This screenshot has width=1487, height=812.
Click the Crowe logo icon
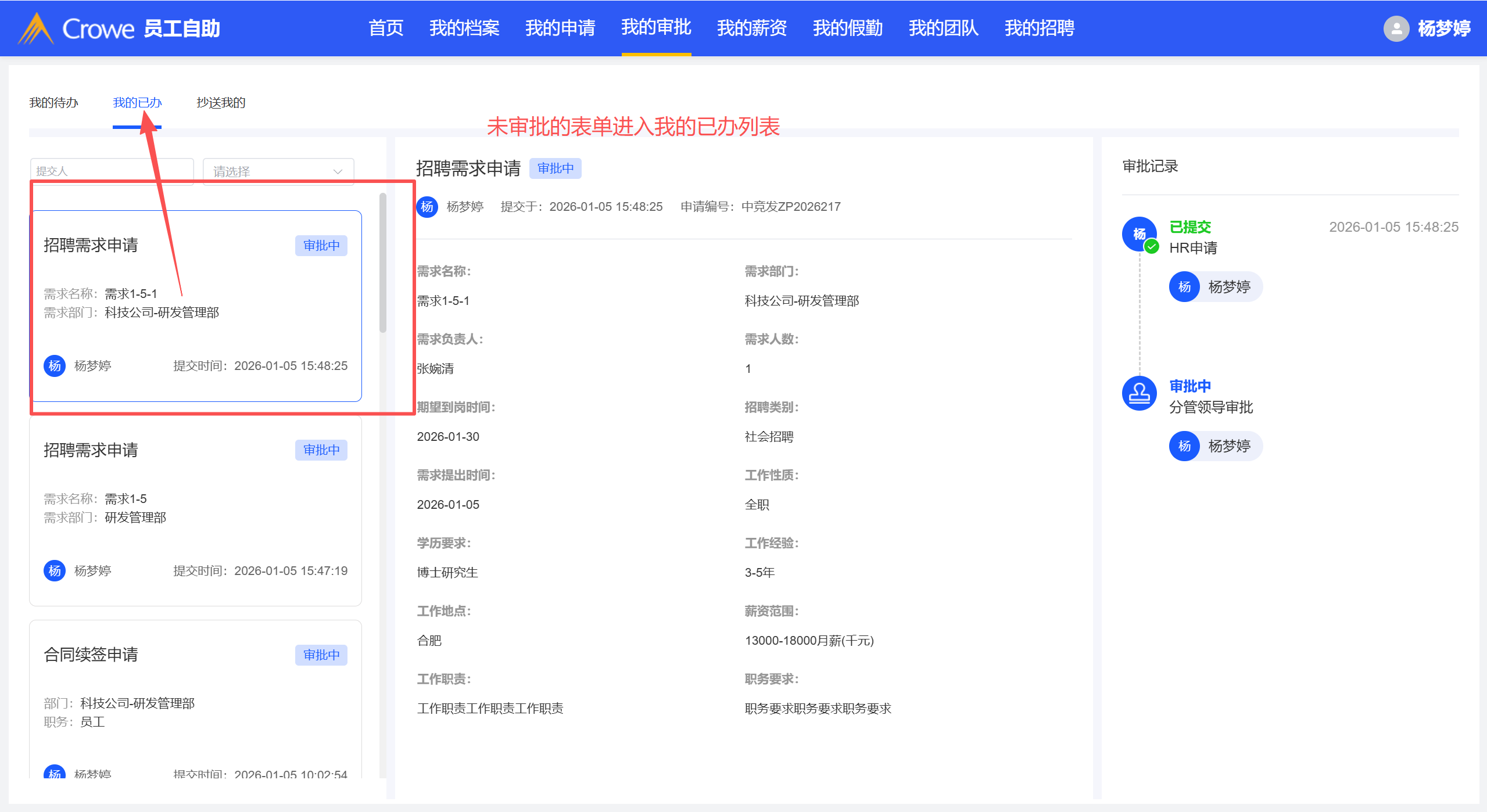pyautogui.click(x=36, y=28)
